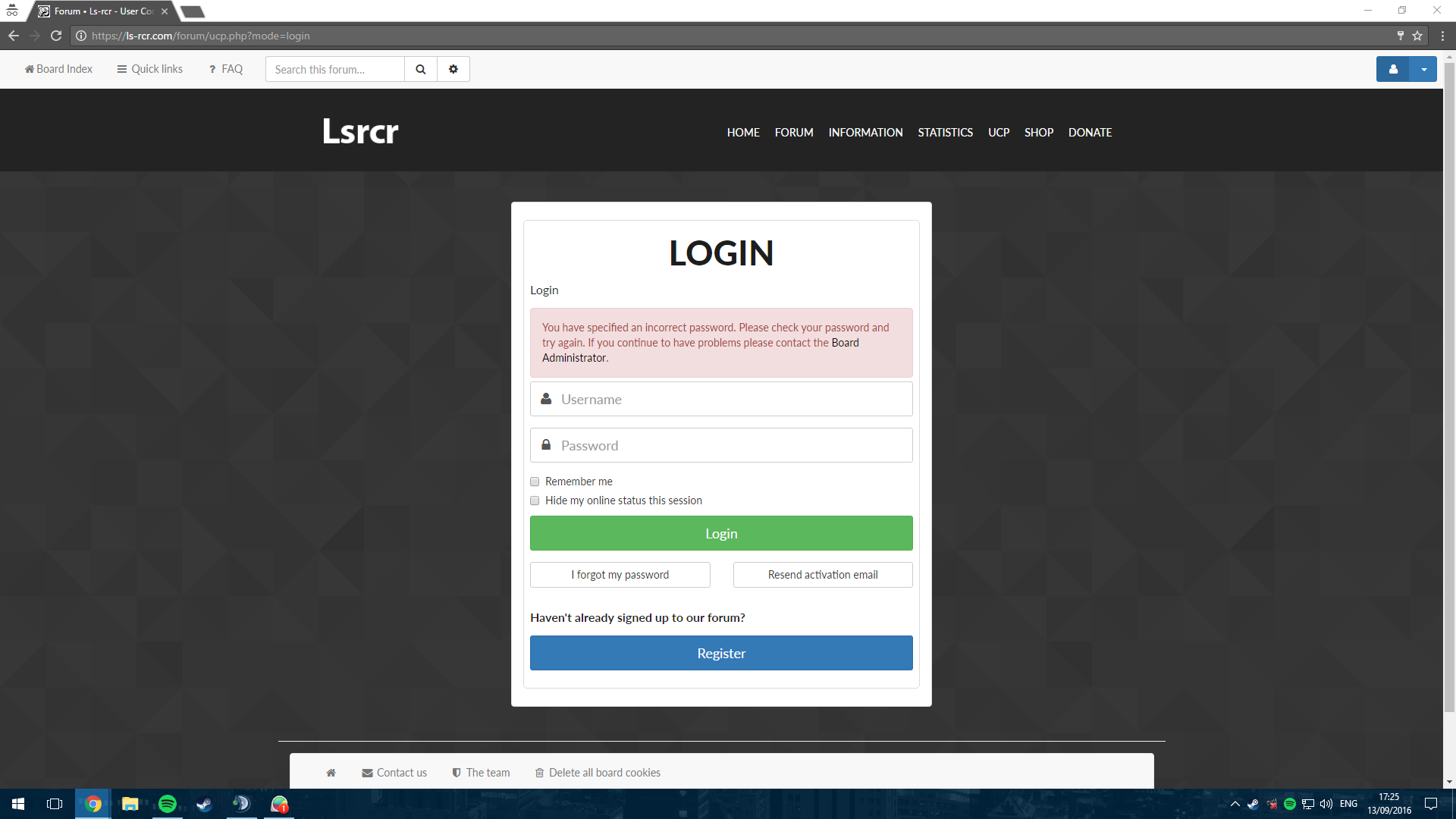Enable the Remember me checkbox
This screenshot has height=819, width=1456.
point(535,482)
